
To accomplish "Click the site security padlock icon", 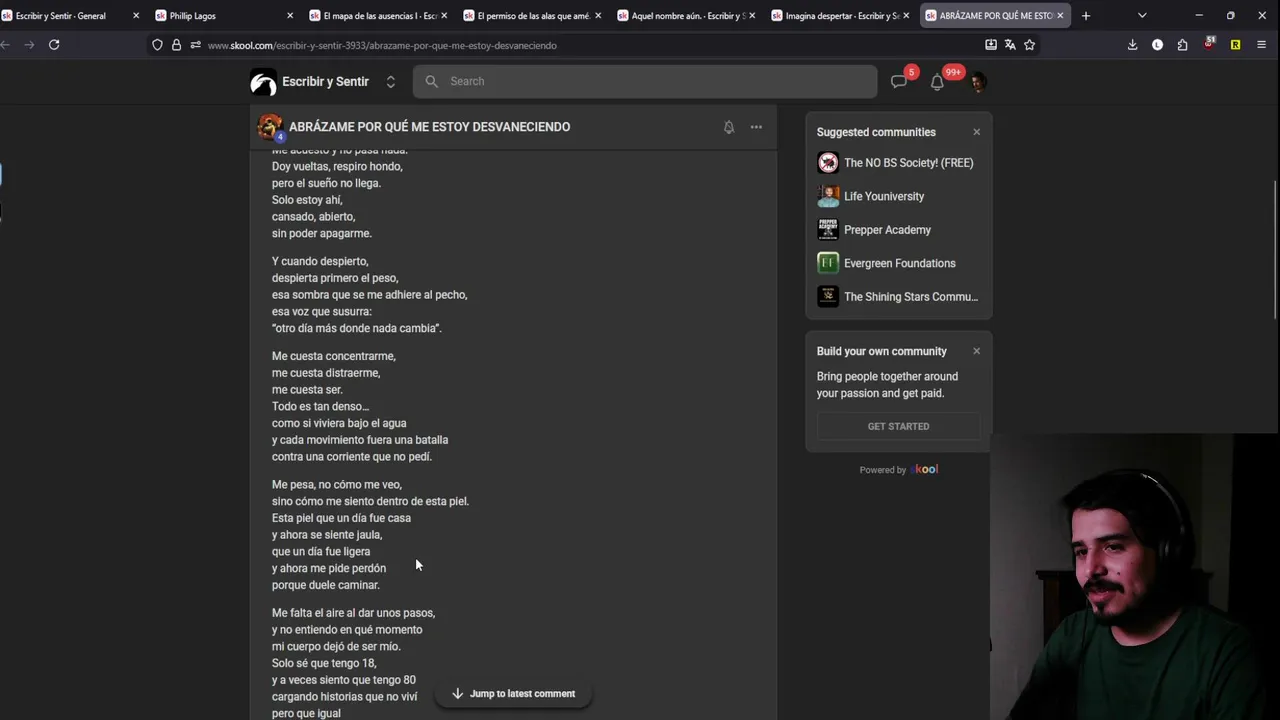I will pos(176,45).
